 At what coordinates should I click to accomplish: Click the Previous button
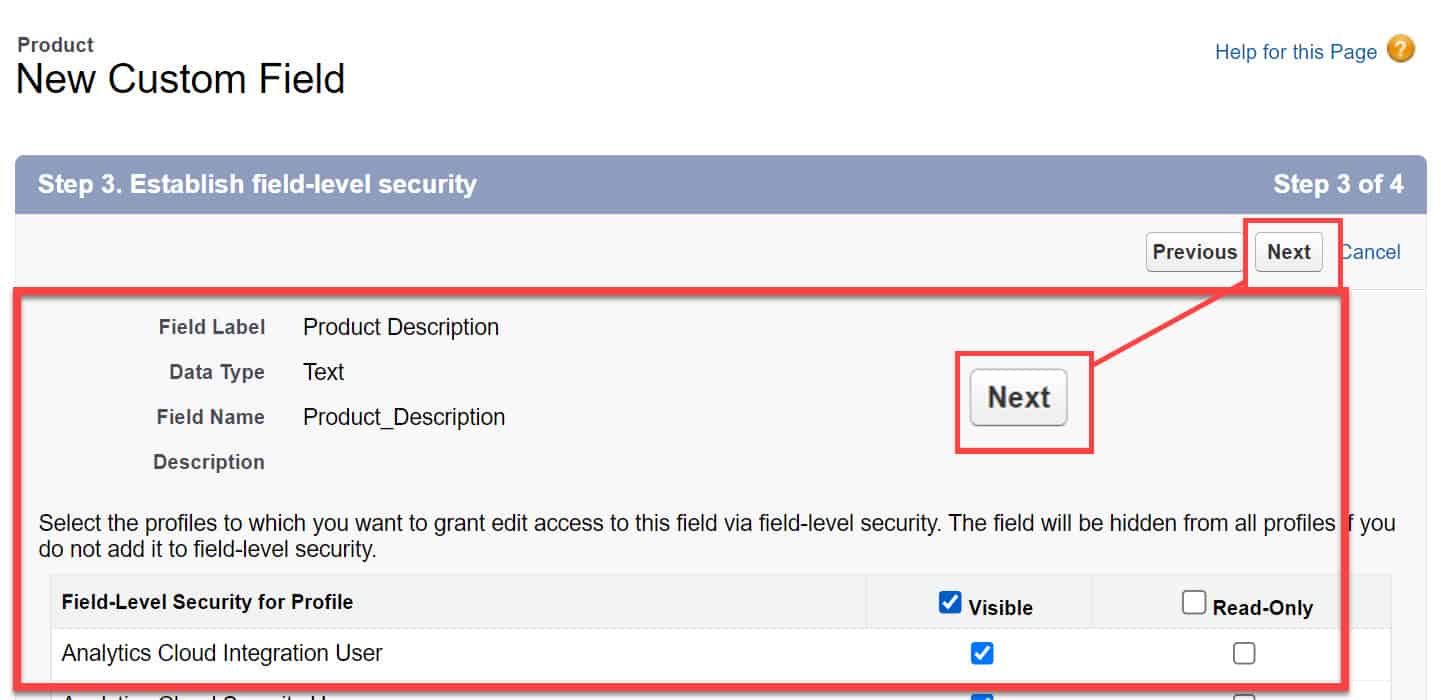pyautogui.click(x=1194, y=252)
